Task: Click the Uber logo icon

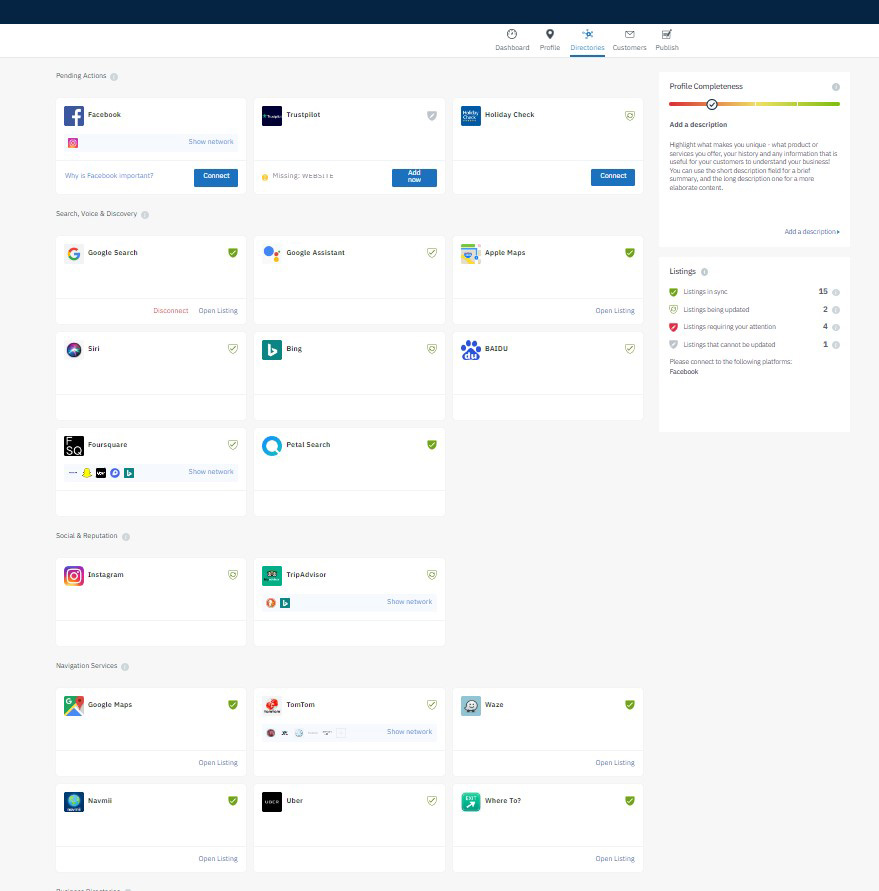Action: pos(272,802)
